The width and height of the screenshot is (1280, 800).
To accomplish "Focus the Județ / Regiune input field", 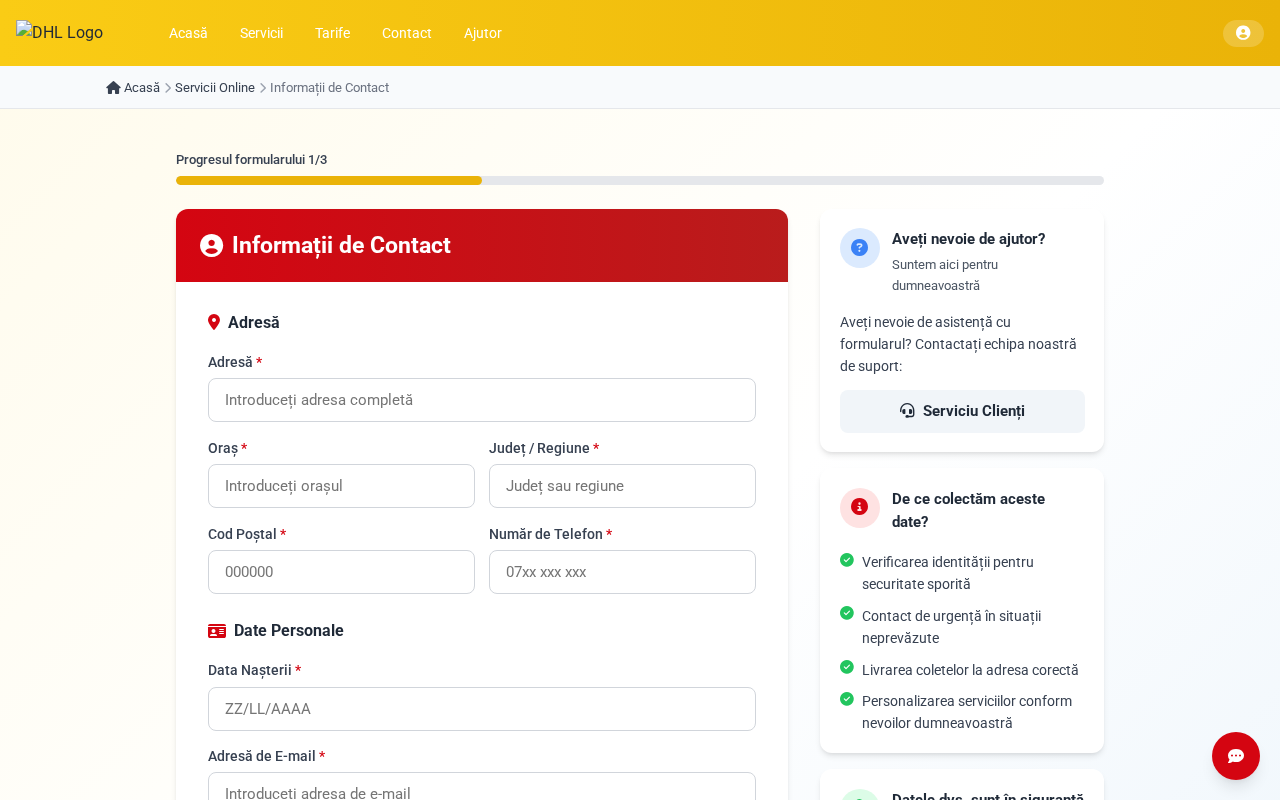I will (x=622, y=486).
